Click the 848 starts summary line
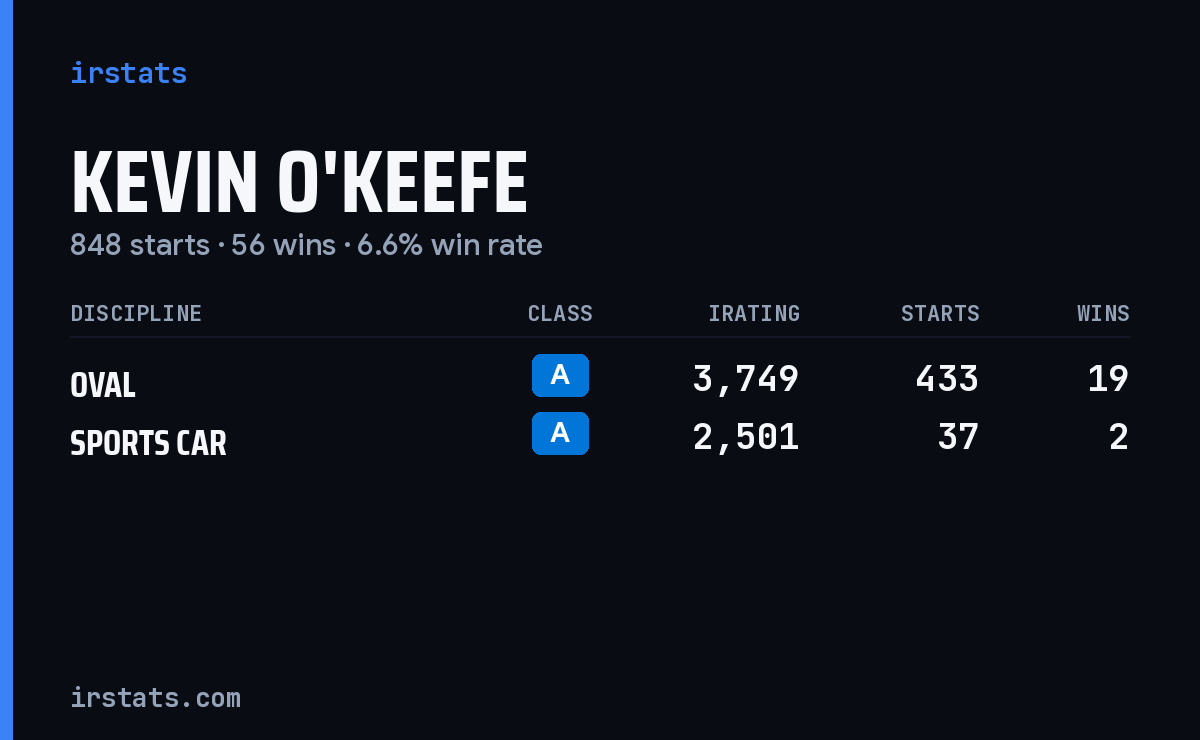Screen dimensions: 1200x740 [x=306, y=245]
